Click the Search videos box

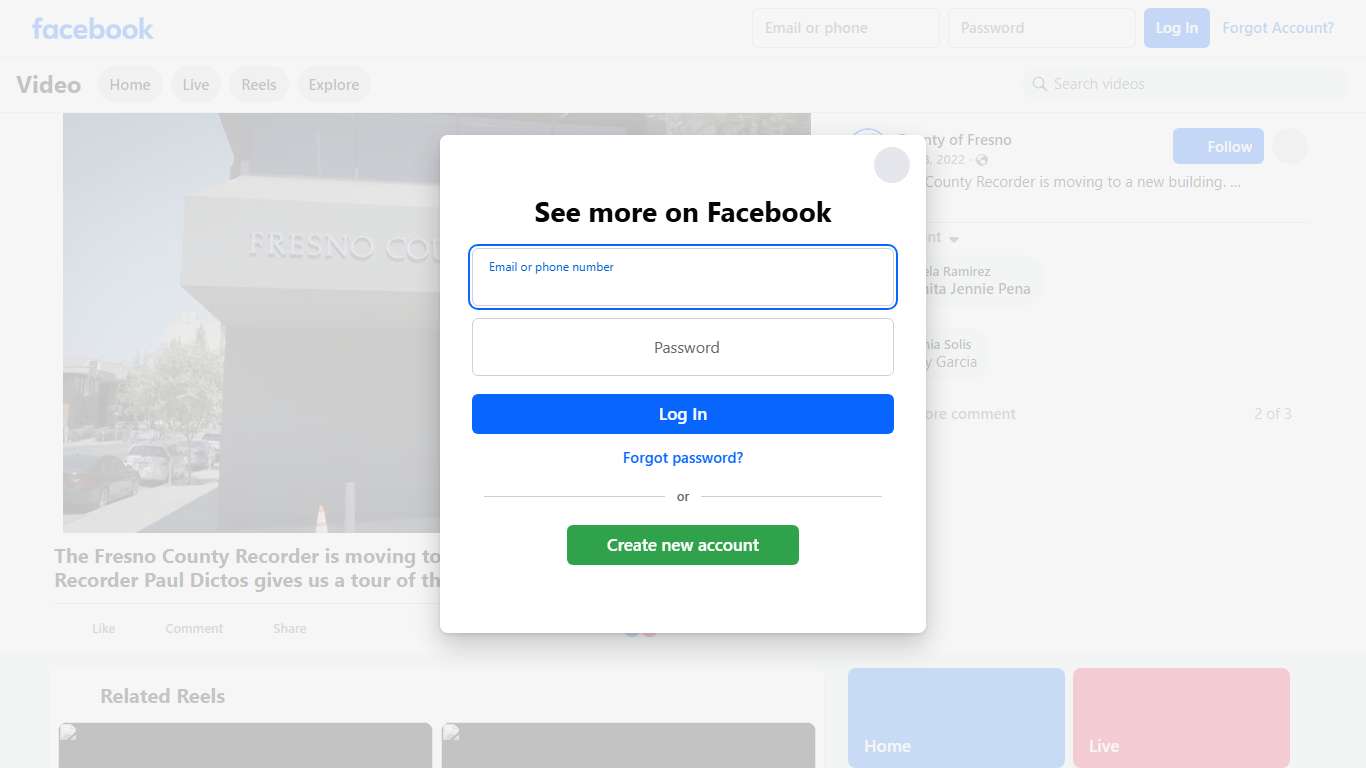pyautogui.click(x=1185, y=84)
